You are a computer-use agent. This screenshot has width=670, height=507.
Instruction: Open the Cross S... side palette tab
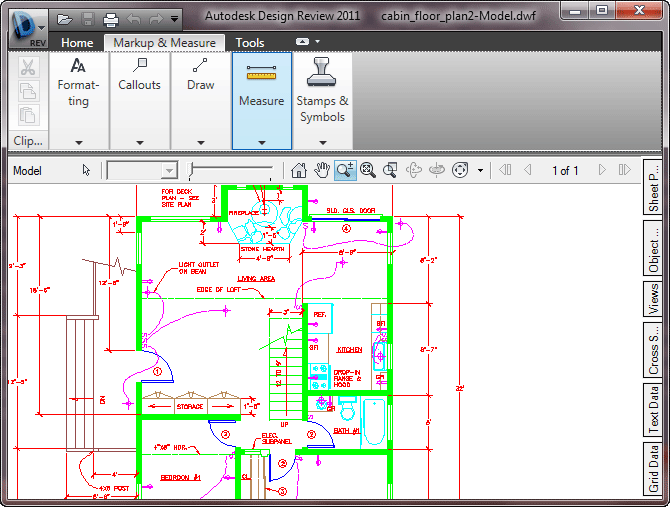[x=653, y=349]
